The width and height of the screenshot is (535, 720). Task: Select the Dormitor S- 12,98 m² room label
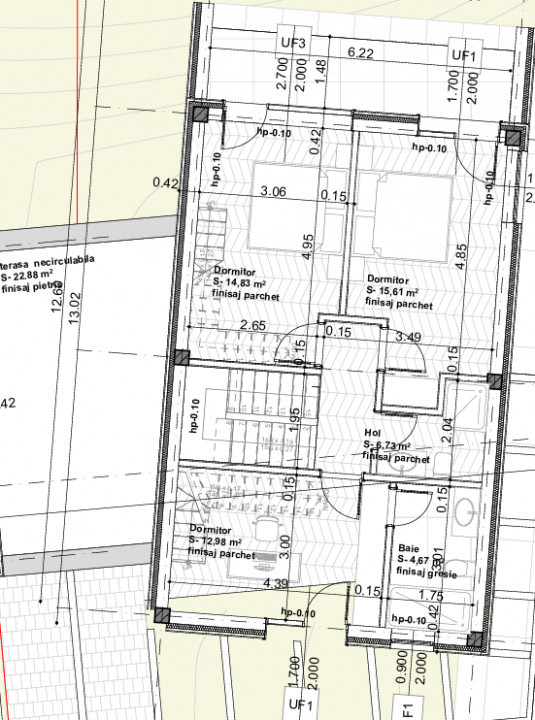click(x=221, y=542)
